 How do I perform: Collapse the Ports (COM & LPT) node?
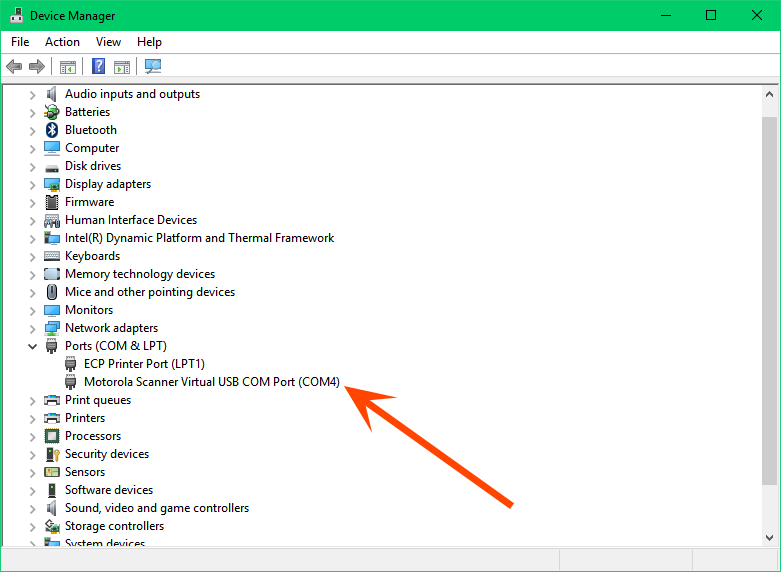[32, 346]
